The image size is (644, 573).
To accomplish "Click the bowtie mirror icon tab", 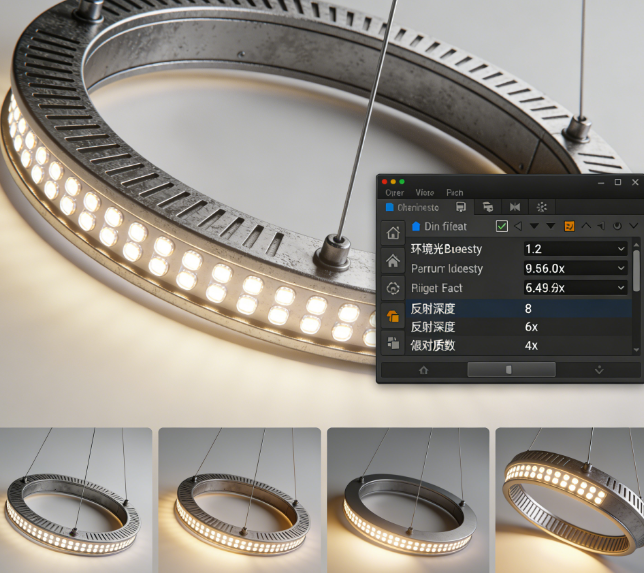I will (514, 207).
